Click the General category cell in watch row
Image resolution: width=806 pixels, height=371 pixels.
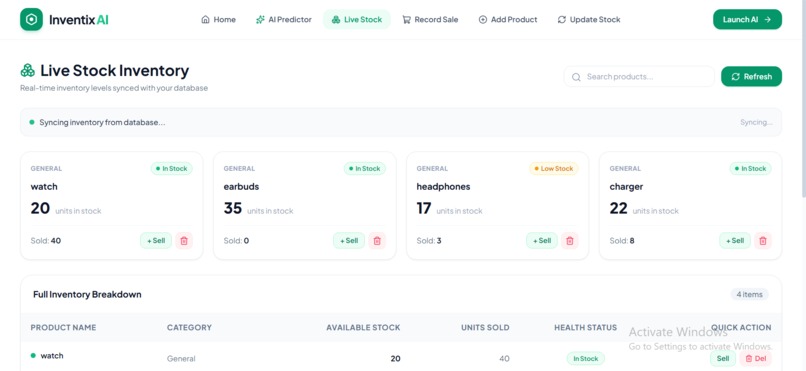coord(181,359)
